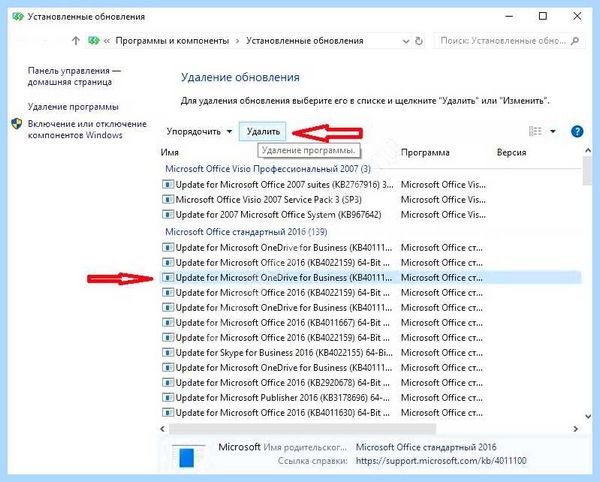Open the Упорядочить dropdown menu
Viewport: 600px width, 482px height.
click(199, 132)
